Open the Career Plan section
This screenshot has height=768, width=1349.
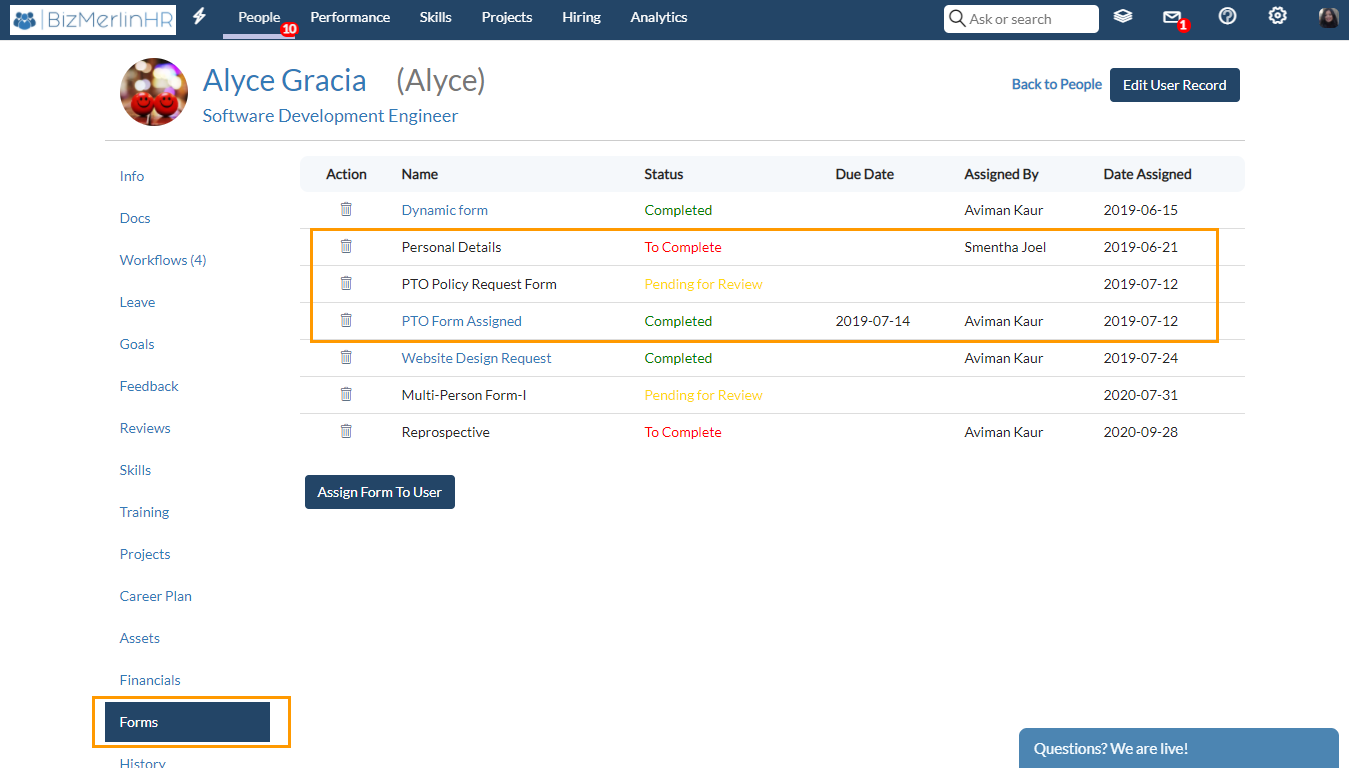pos(156,596)
